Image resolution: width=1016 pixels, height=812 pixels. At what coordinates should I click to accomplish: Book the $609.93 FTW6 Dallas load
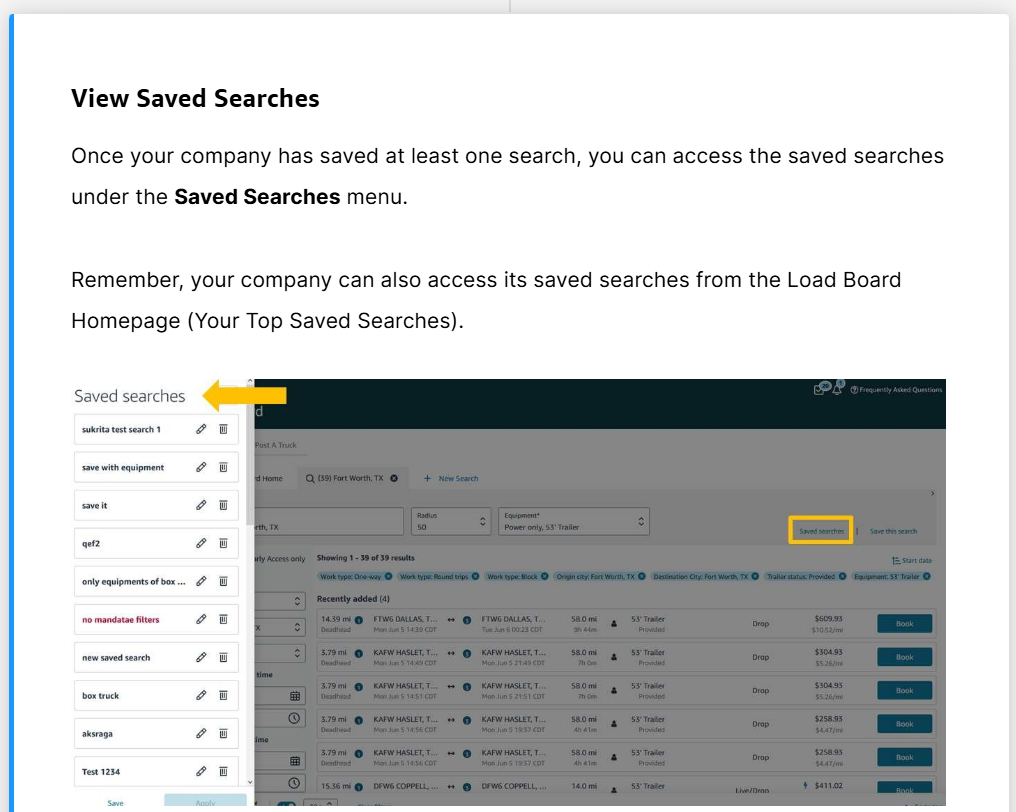click(904, 623)
